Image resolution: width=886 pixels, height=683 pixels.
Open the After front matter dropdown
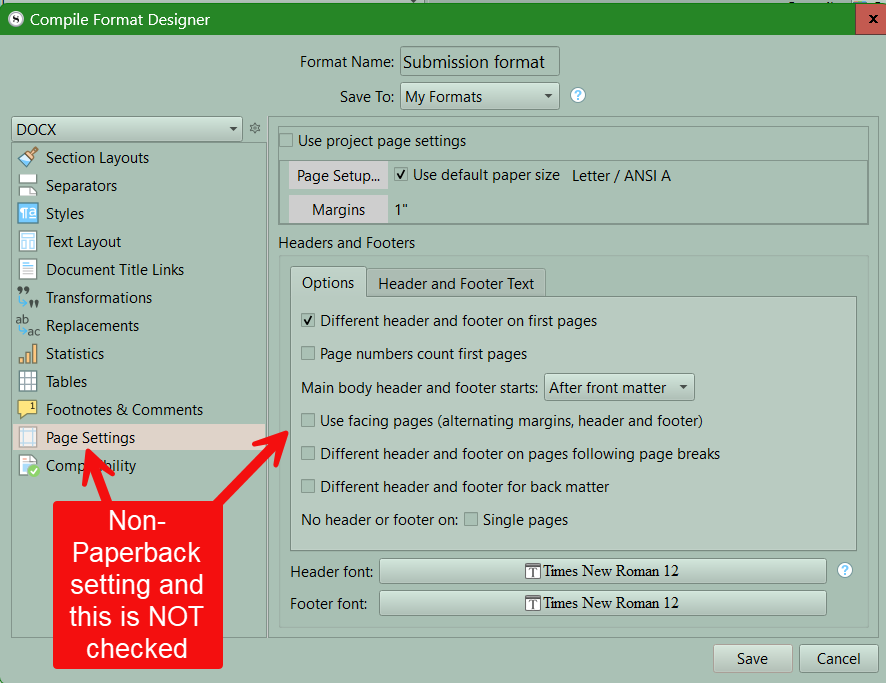[x=619, y=388]
